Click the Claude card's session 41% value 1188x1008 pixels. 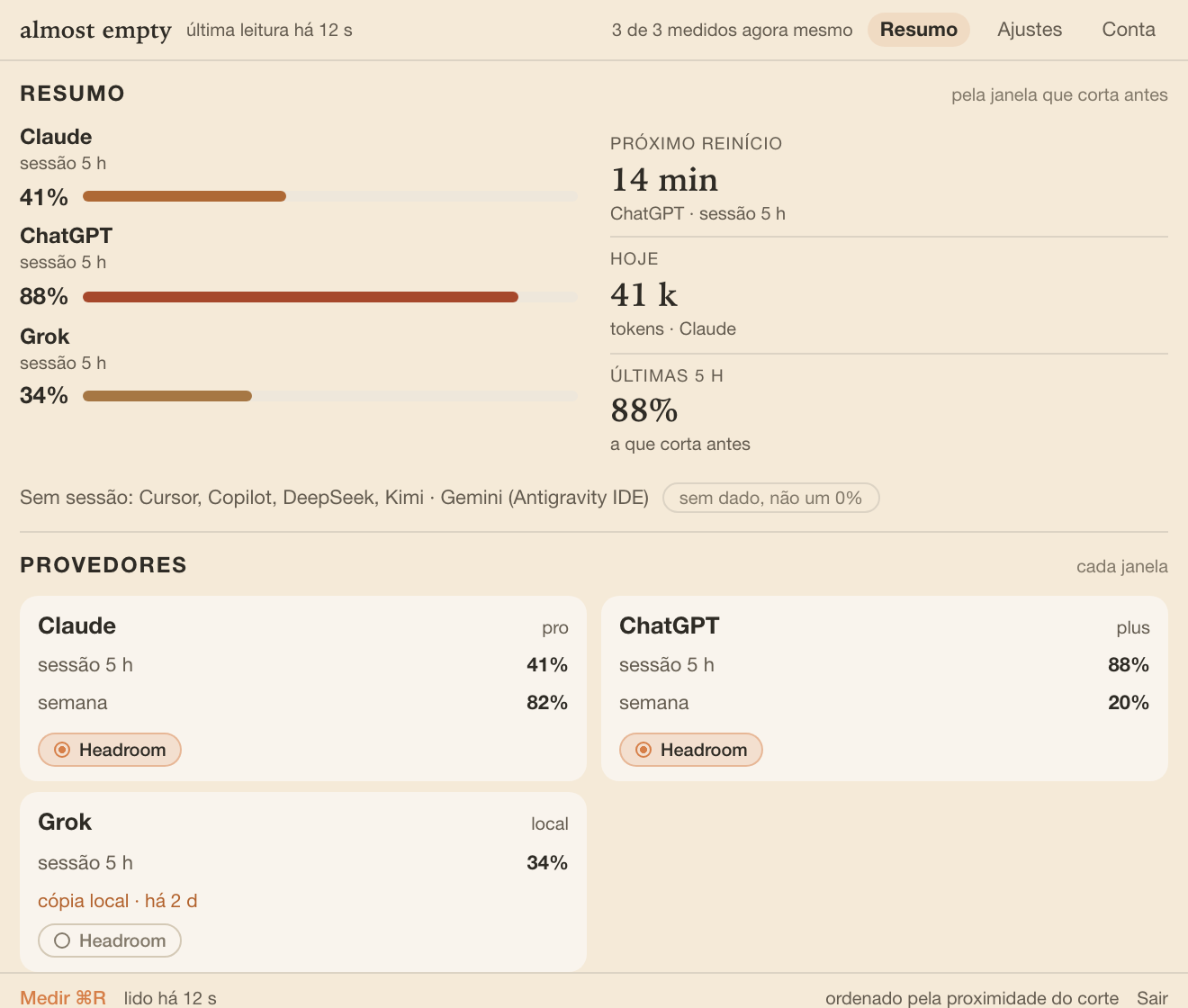click(547, 665)
